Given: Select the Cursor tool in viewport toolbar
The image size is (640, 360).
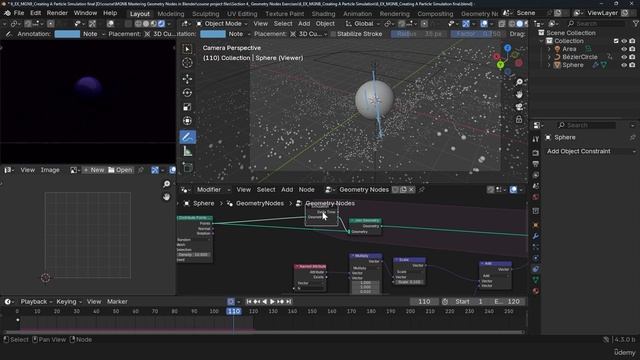Looking at the screenshot, I should [187, 63].
